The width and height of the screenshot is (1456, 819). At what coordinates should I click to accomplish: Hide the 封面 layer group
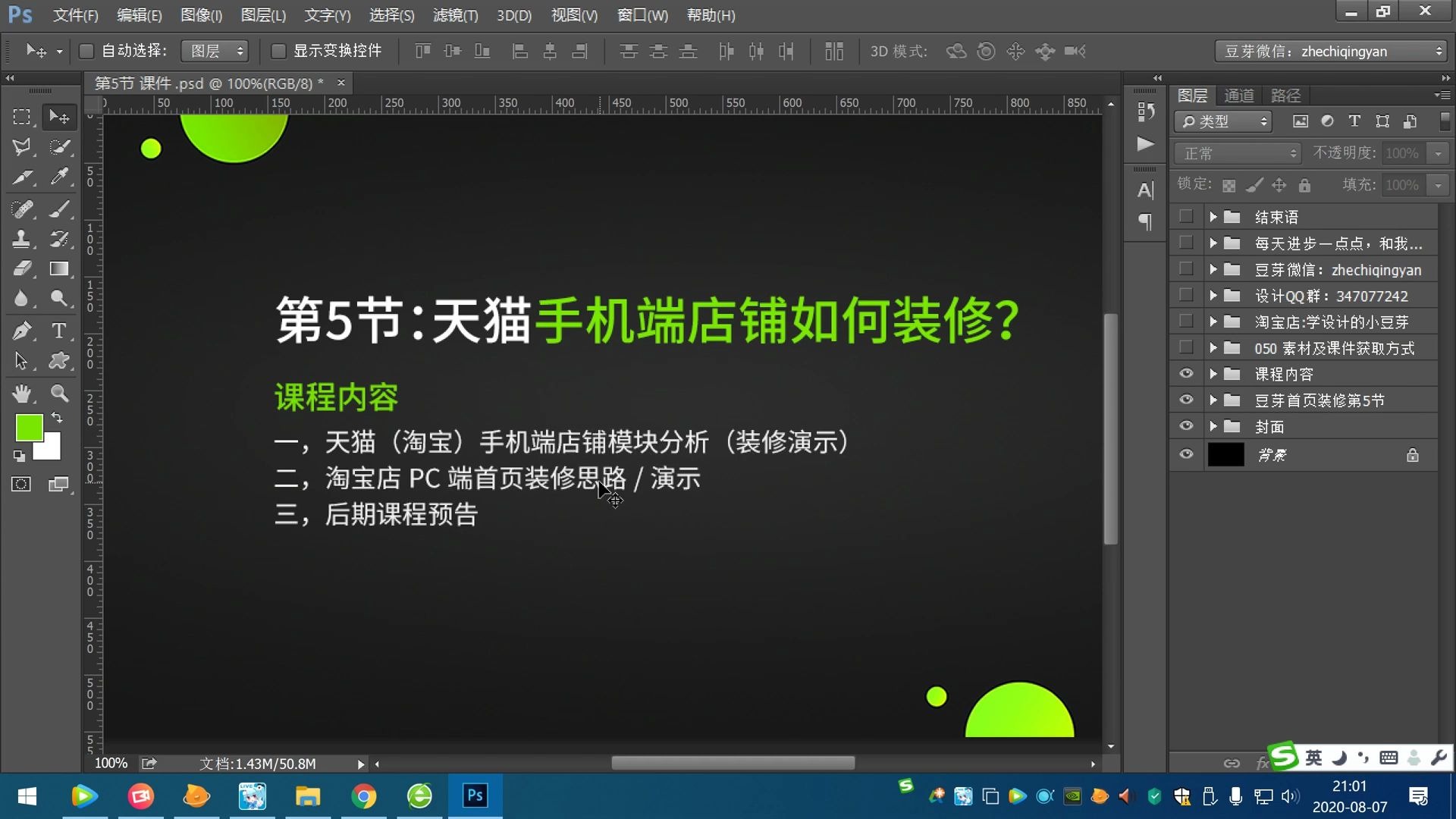coord(1186,426)
